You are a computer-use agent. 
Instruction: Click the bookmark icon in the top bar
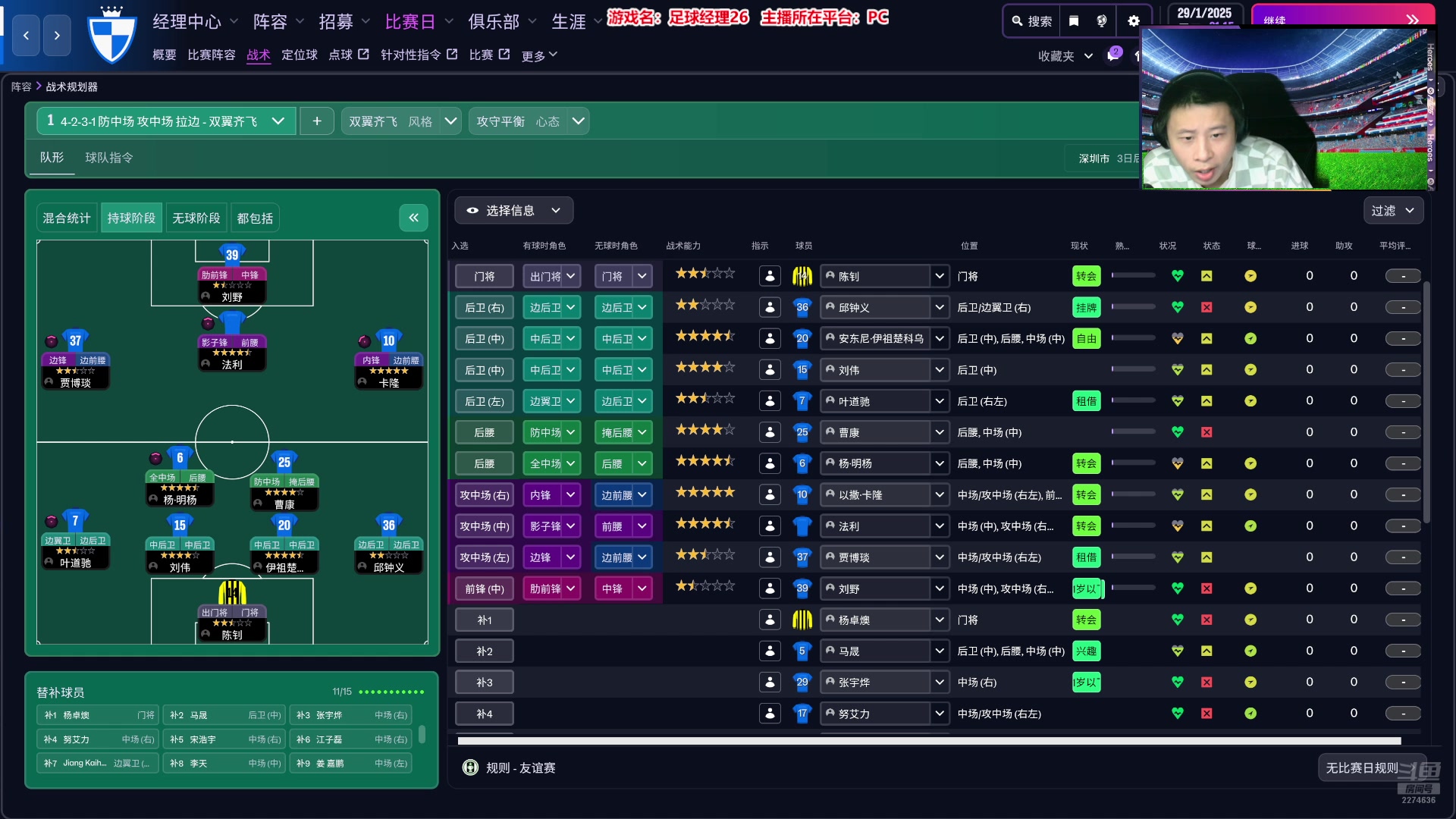[x=1072, y=20]
